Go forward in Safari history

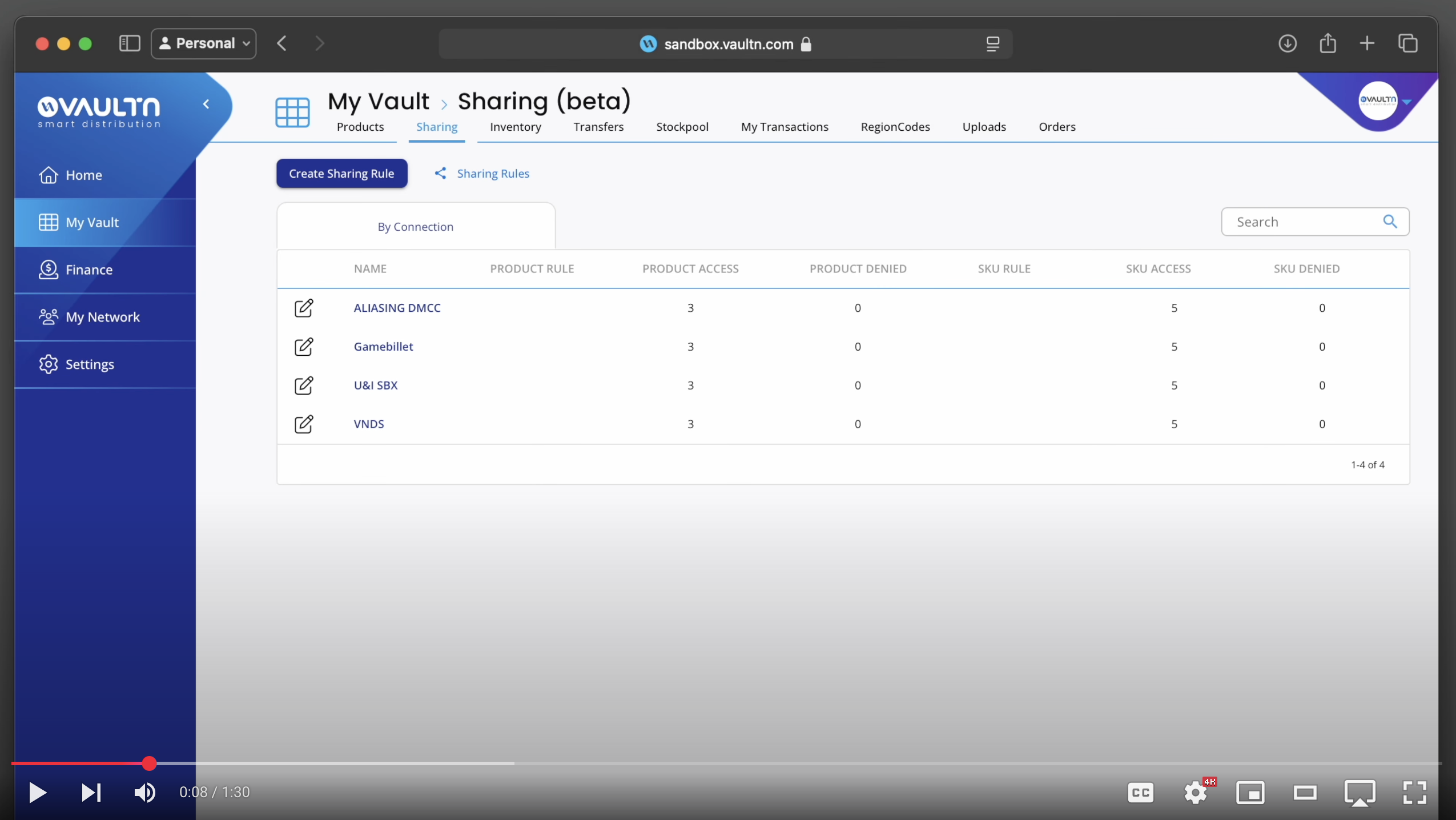pos(319,43)
